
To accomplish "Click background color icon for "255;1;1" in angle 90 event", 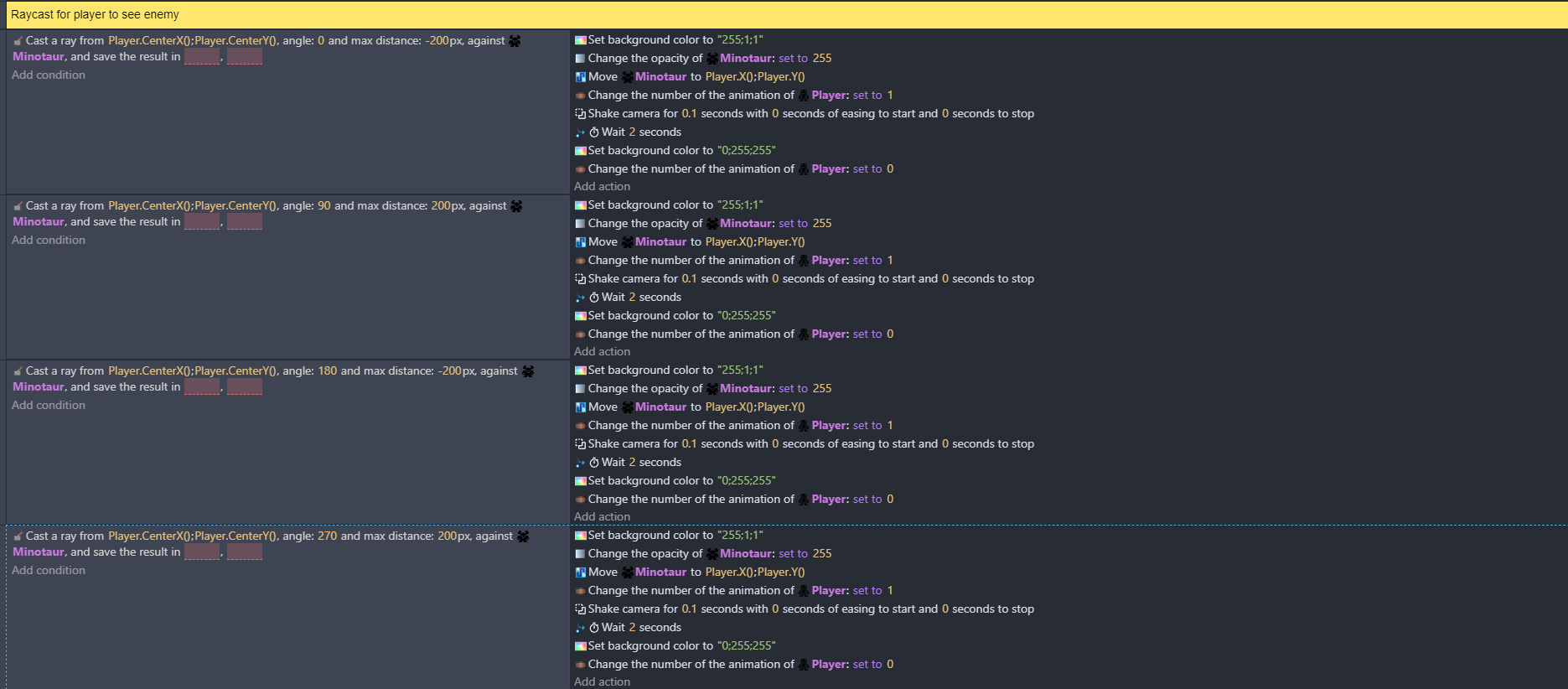I will click(580, 205).
